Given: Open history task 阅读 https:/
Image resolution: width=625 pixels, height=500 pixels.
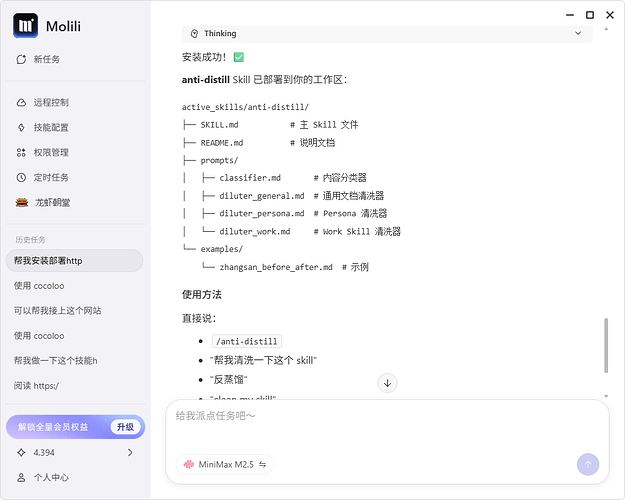Looking at the screenshot, I should [36, 386].
